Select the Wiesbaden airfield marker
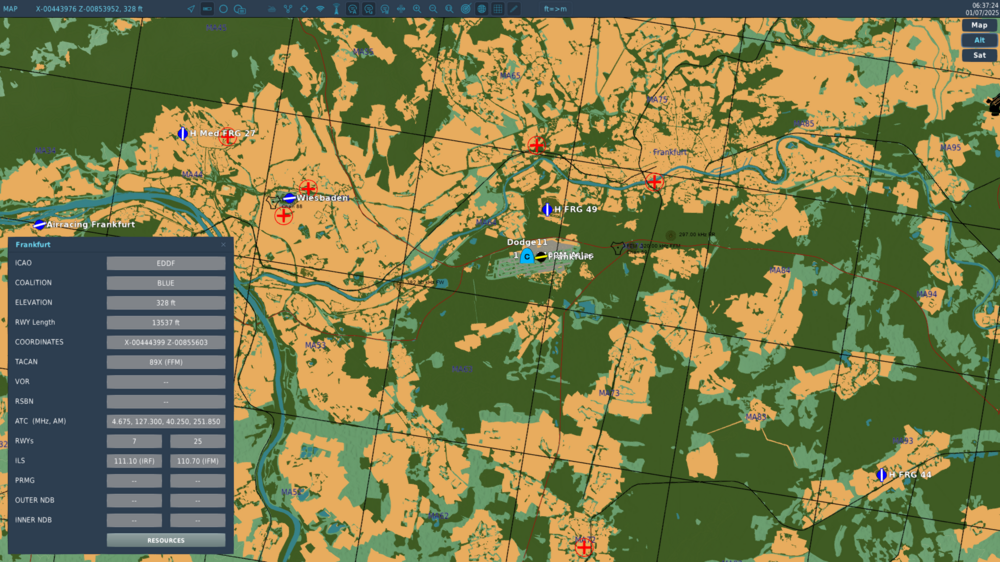 coord(290,198)
